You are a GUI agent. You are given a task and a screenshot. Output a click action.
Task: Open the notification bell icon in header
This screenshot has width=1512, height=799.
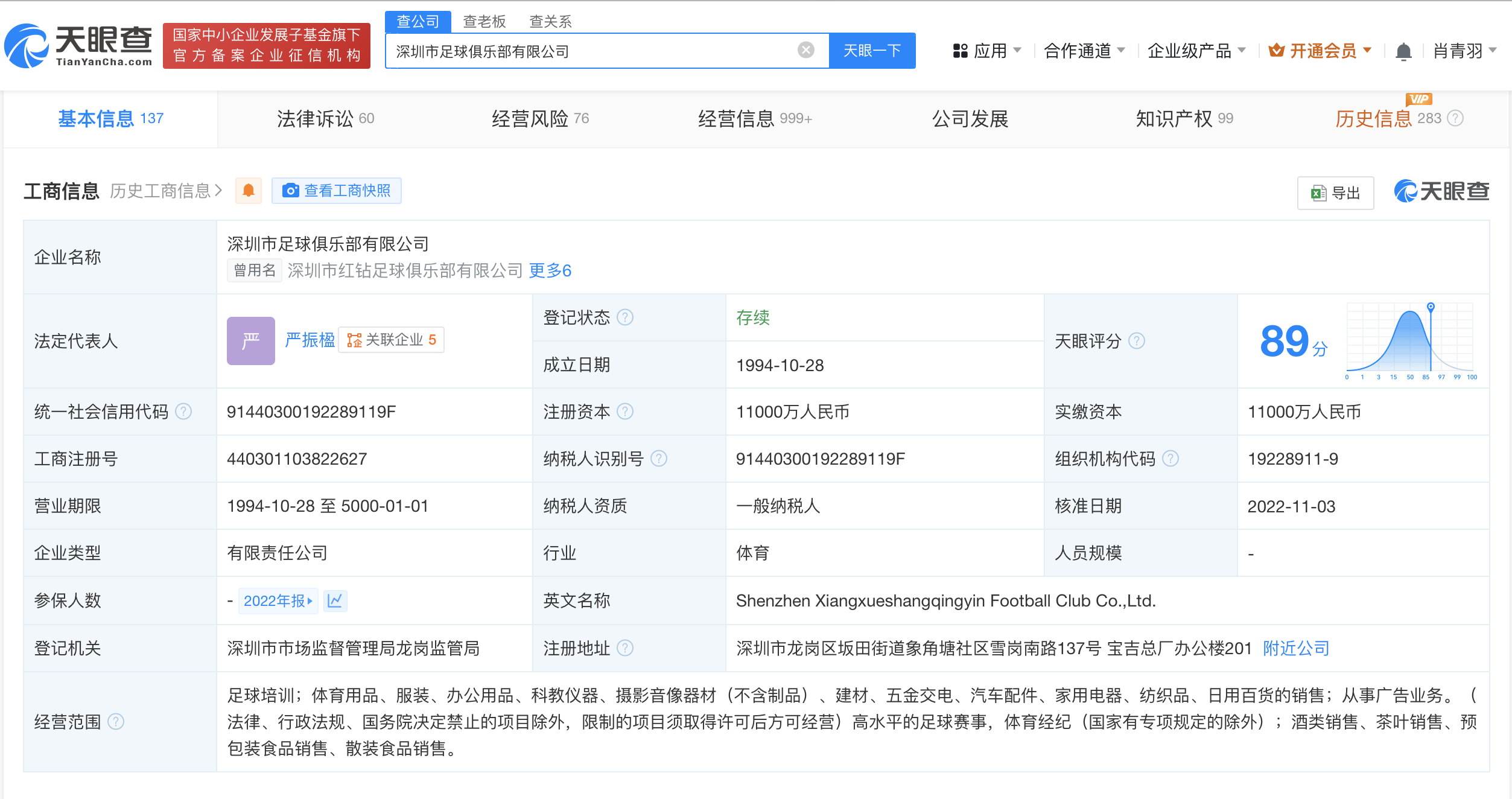point(1403,51)
